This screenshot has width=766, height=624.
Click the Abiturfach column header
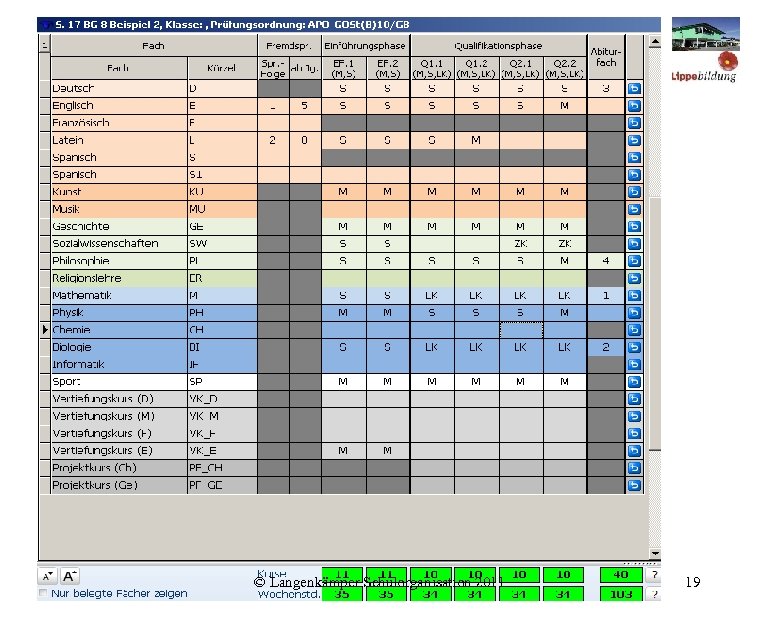[606, 57]
